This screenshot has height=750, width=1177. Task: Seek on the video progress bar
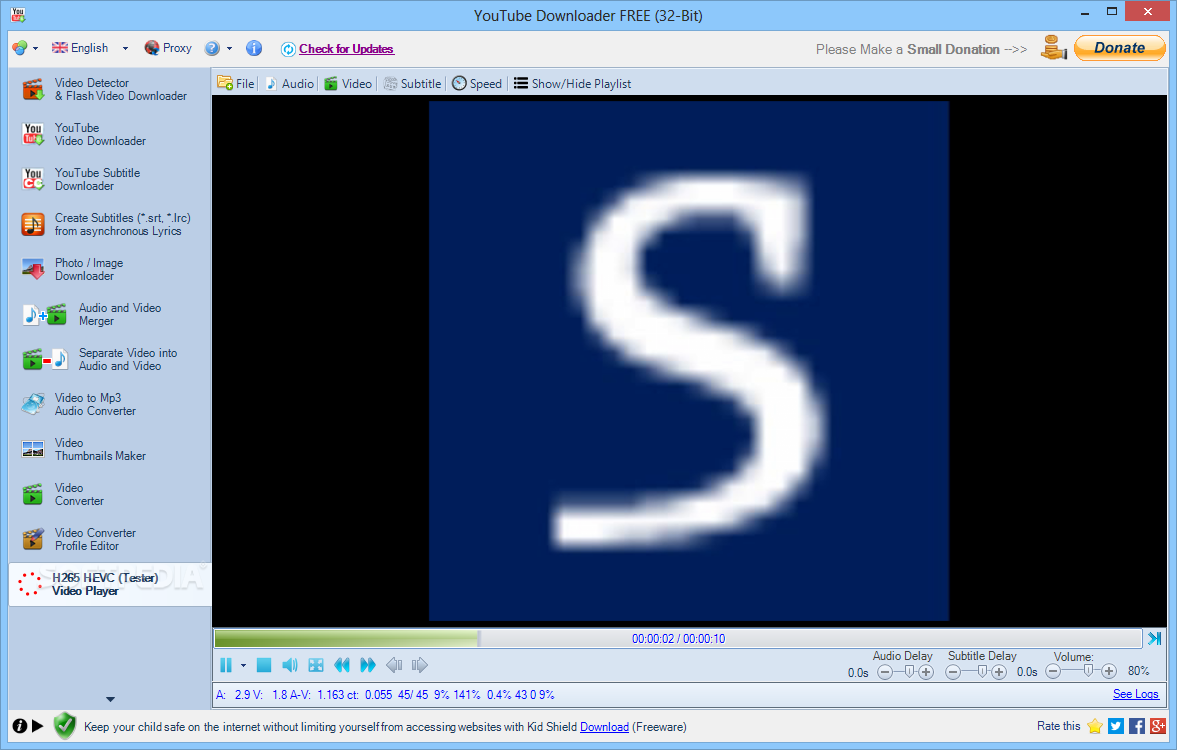tap(678, 638)
